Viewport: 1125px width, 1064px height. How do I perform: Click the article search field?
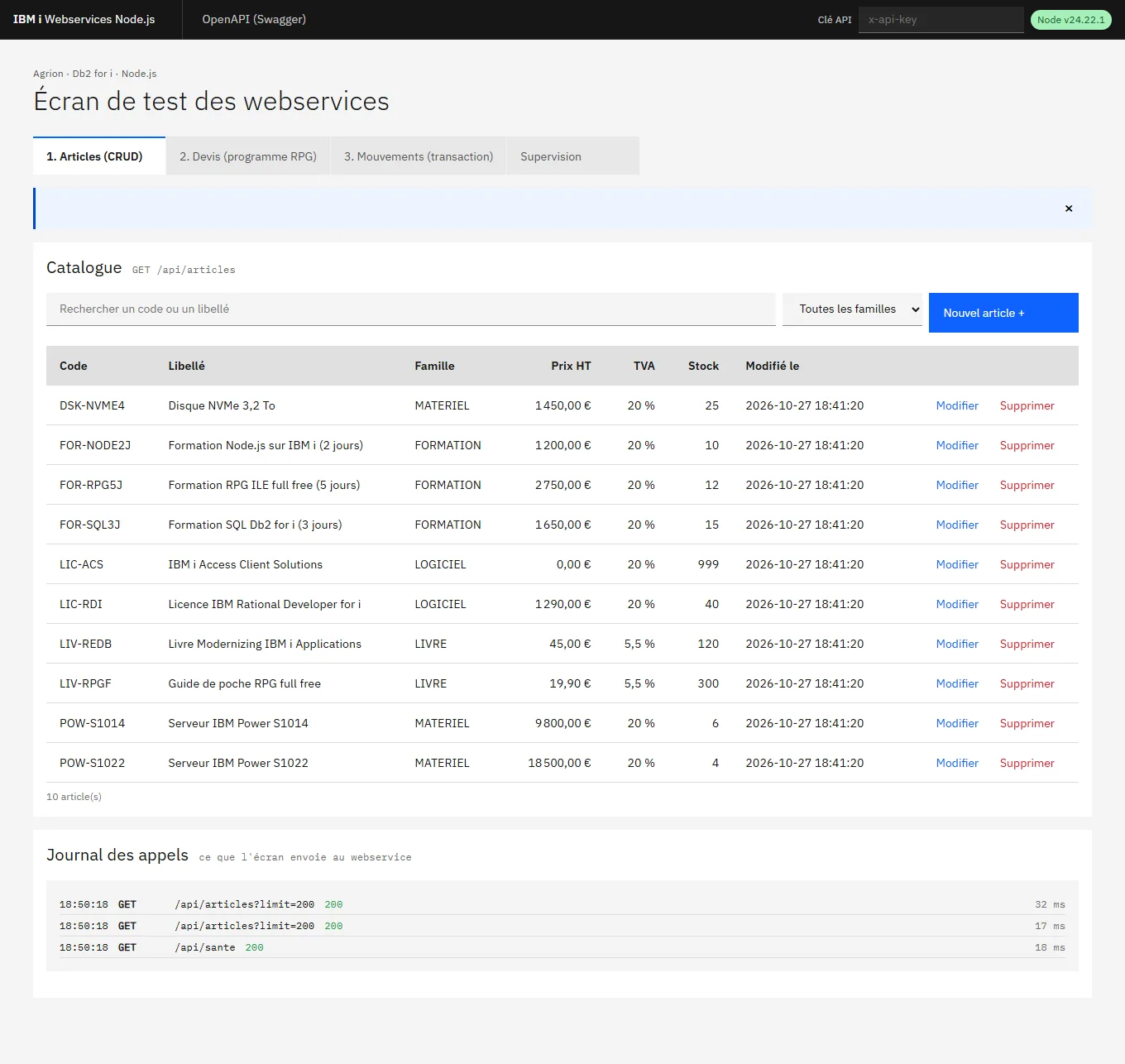pyautogui.click(x=410, y=309)
